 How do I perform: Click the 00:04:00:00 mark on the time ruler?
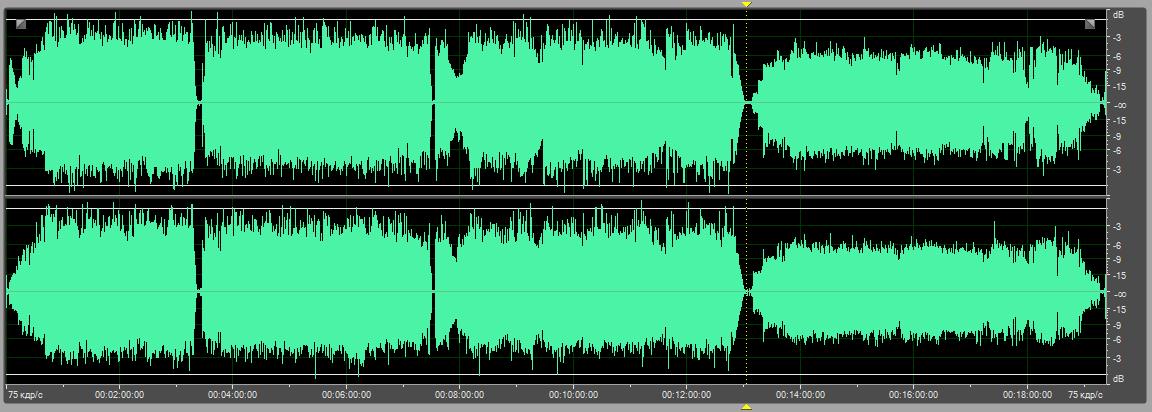(232, 395)
